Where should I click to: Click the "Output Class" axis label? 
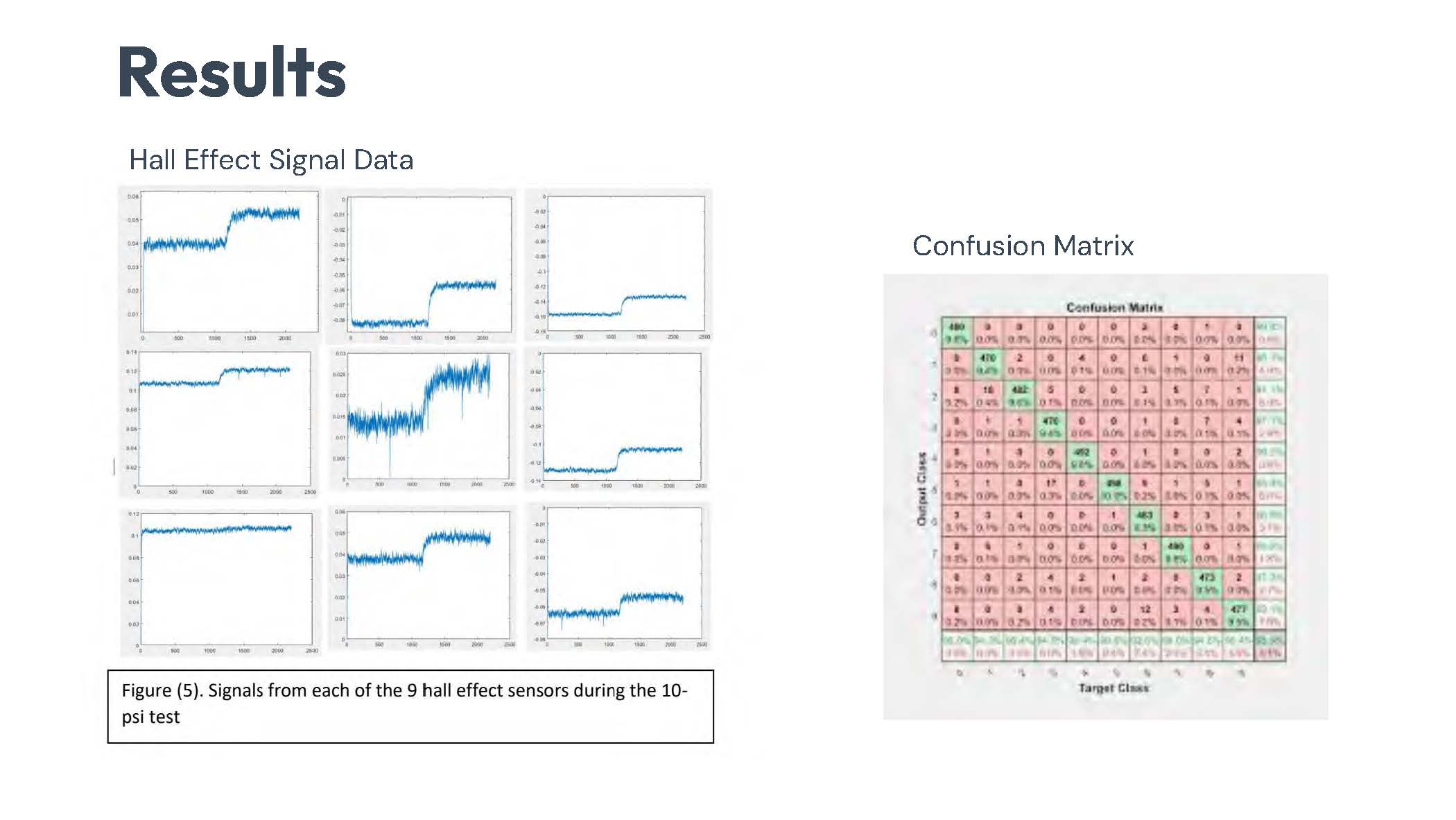[x=922, y=489]
